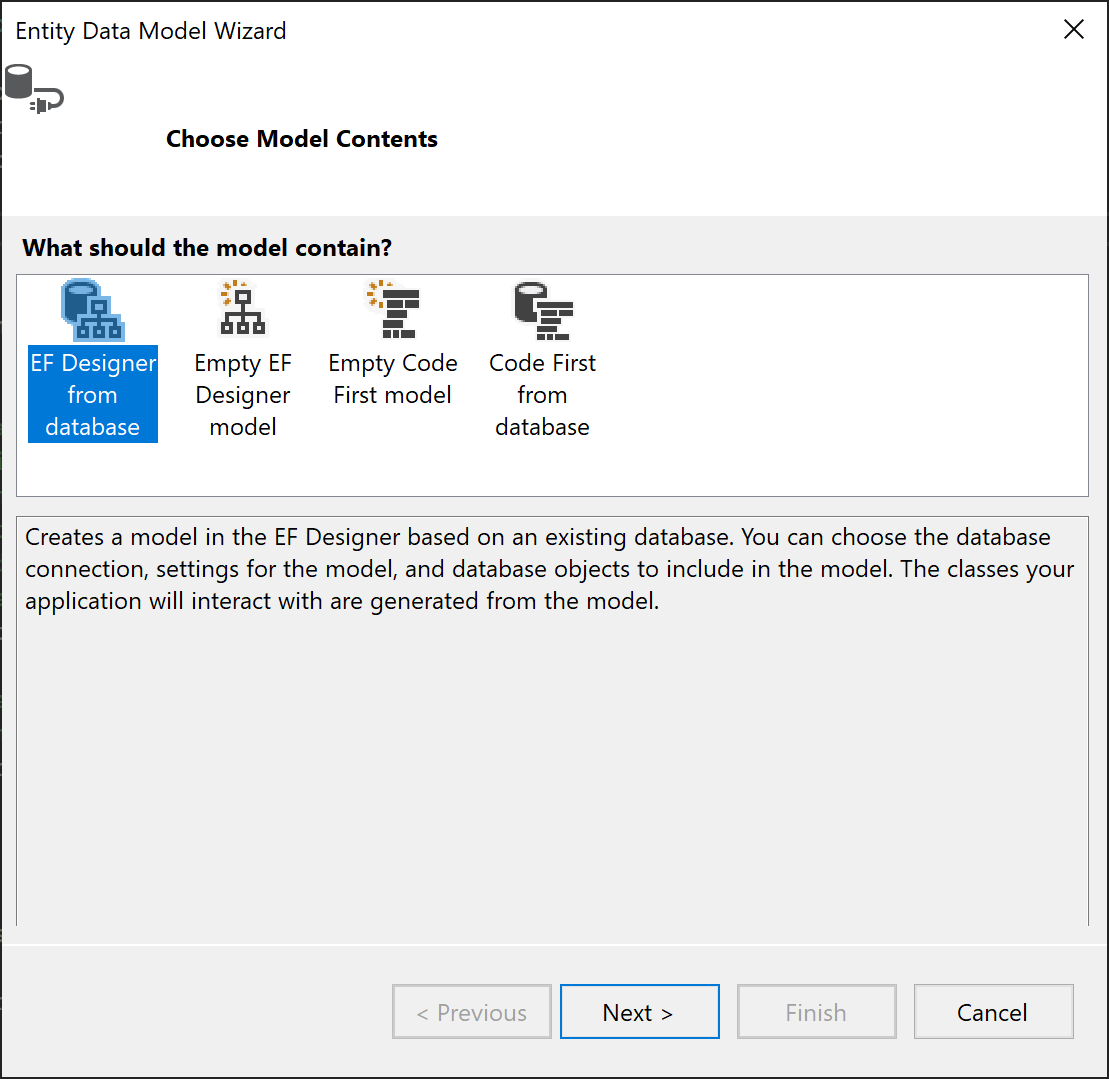Close the Entity Data Model Wizard
The width and height of the screenshot is (1109, 1079).
(x=1074, y=29)
